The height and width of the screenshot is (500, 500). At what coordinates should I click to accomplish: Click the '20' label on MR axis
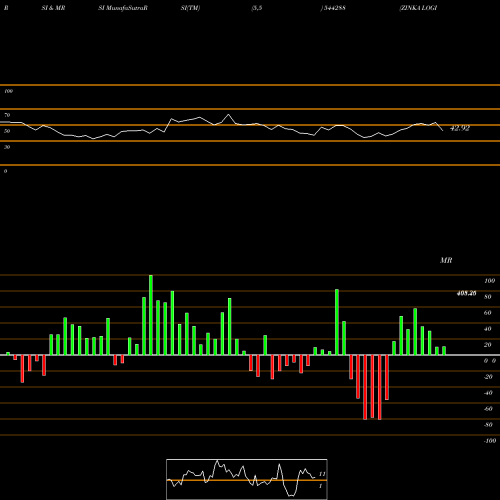tap(488, 345)
